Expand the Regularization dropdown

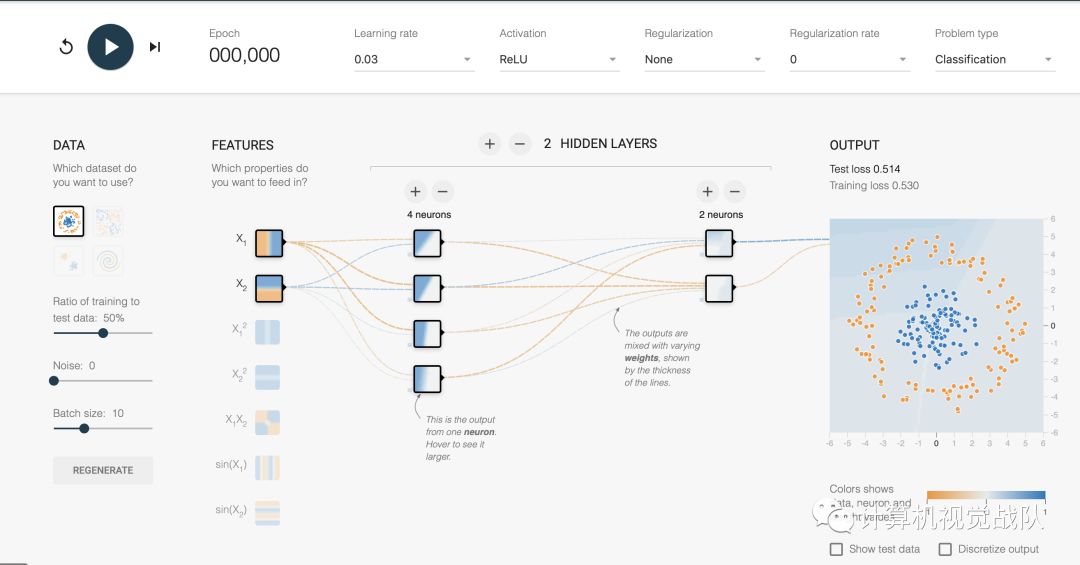703,60
